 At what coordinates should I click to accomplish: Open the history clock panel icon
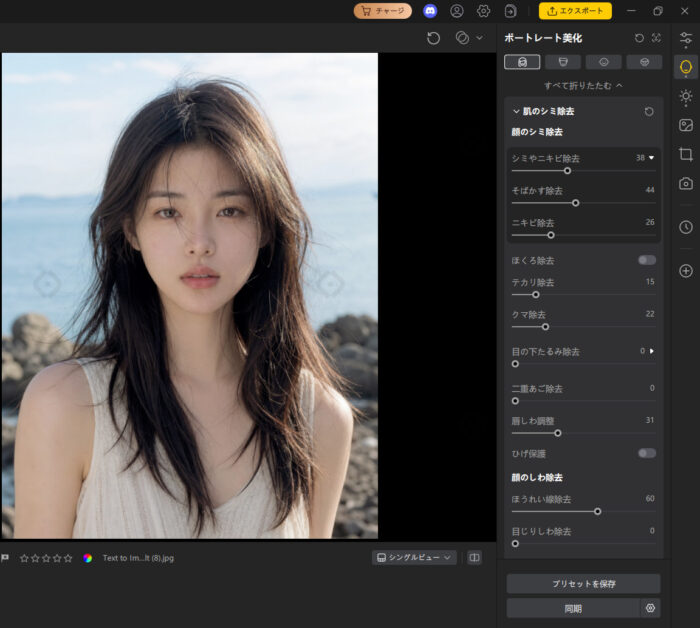pos(686,227)
